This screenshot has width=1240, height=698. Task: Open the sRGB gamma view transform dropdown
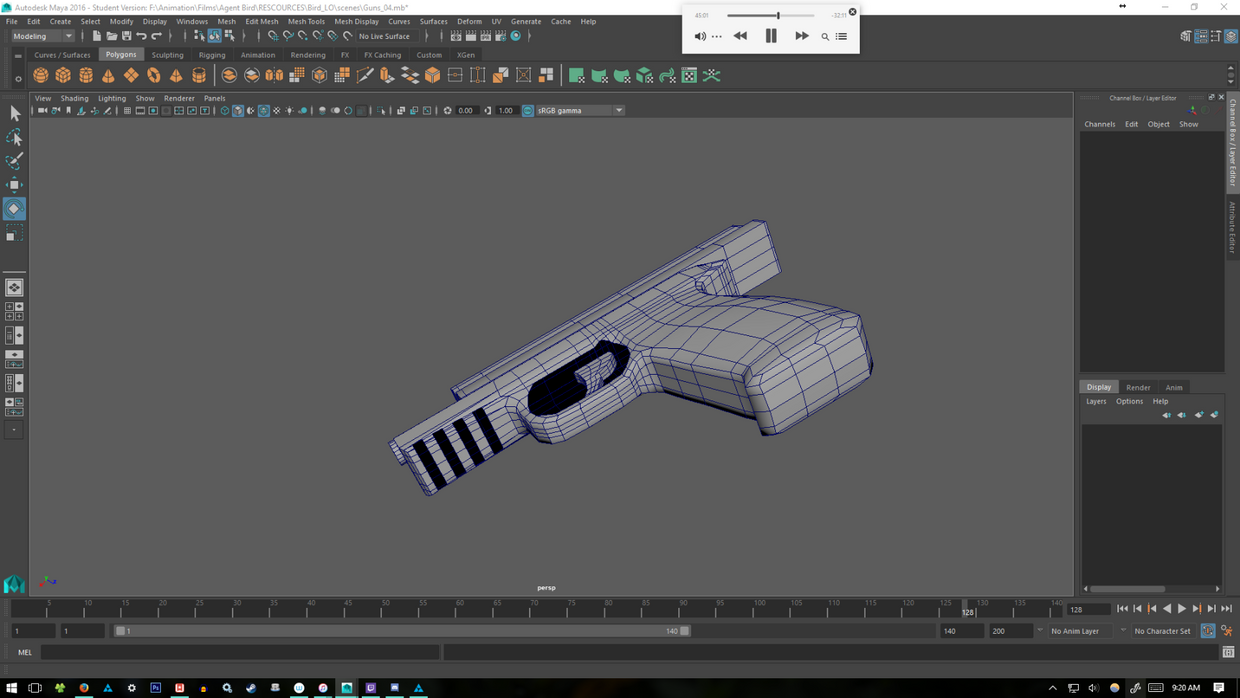point(580,111)
